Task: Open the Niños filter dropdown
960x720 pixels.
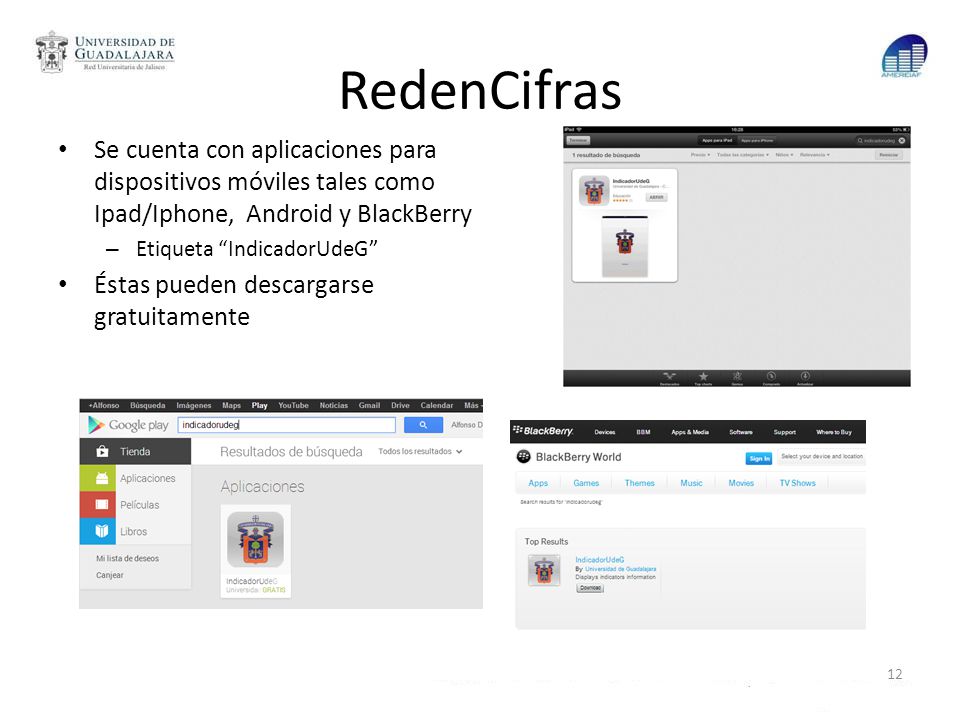Action: coord(784,155)
